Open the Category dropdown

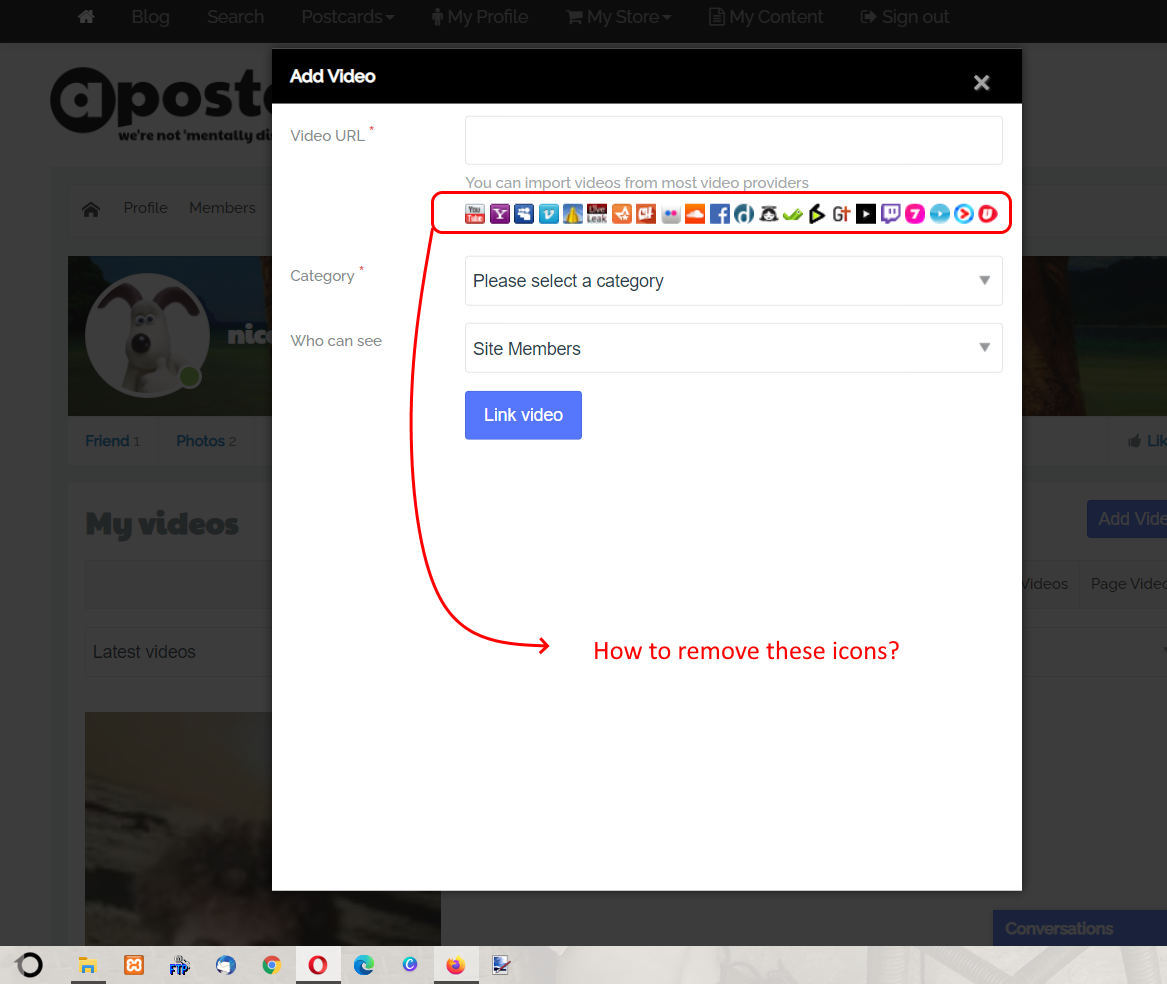733,281
